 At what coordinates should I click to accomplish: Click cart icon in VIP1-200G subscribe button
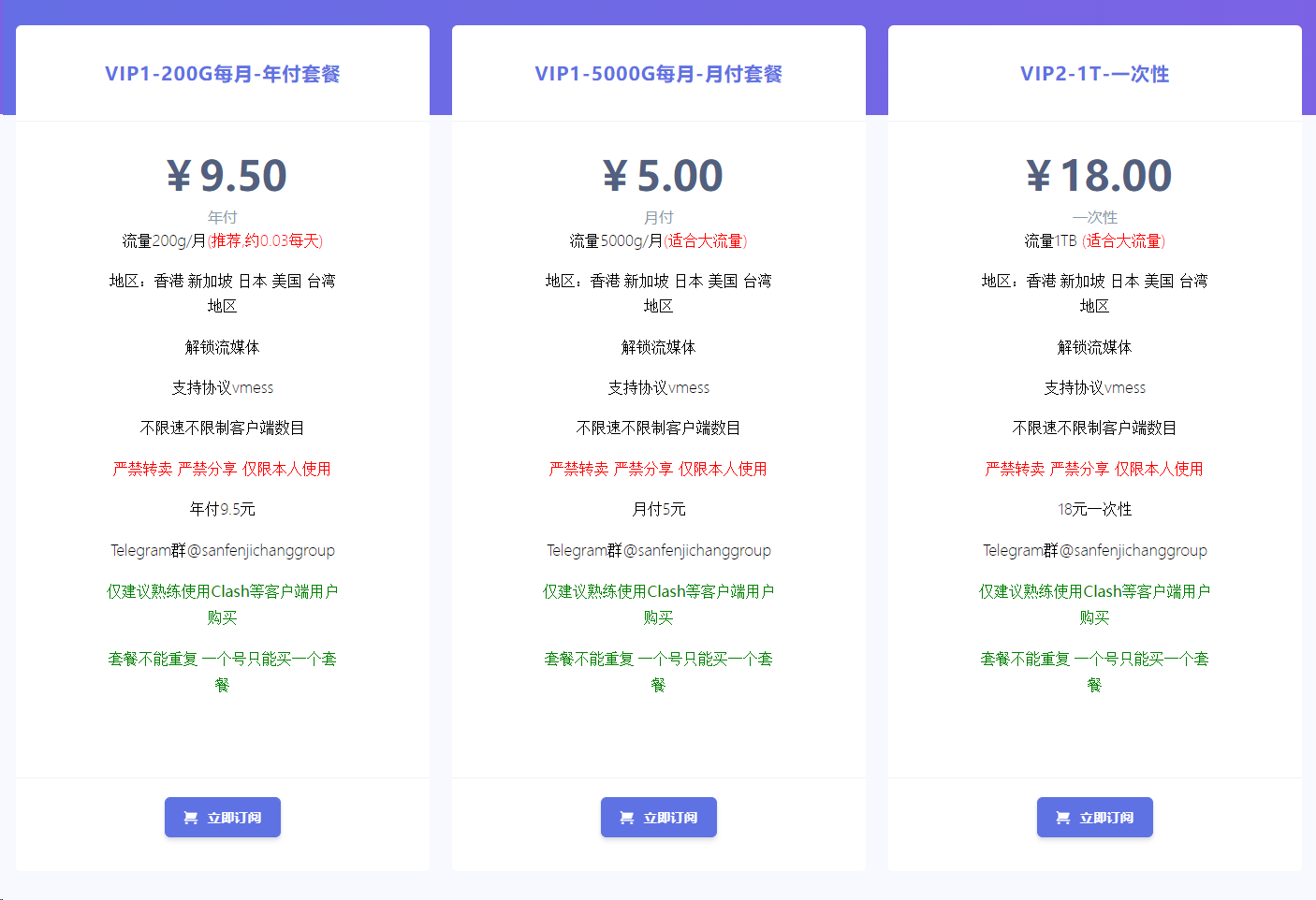click(191, 818)
